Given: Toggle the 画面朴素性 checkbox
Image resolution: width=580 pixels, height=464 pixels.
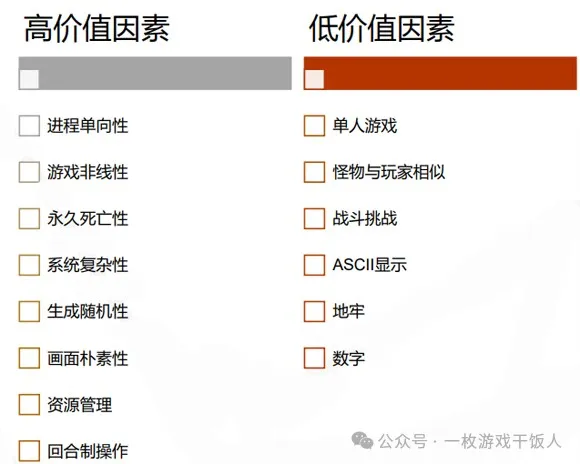Looking at the screenshot, I should 29,358.
